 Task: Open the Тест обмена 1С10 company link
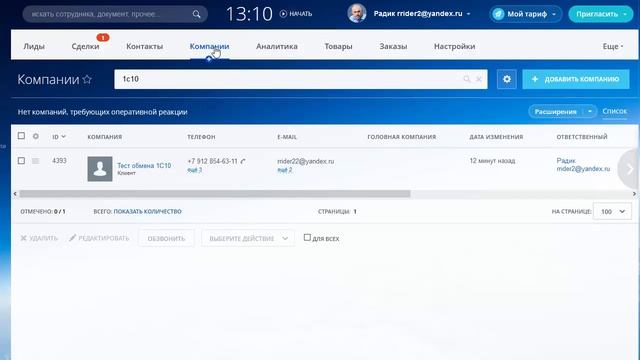coord(144,165)
